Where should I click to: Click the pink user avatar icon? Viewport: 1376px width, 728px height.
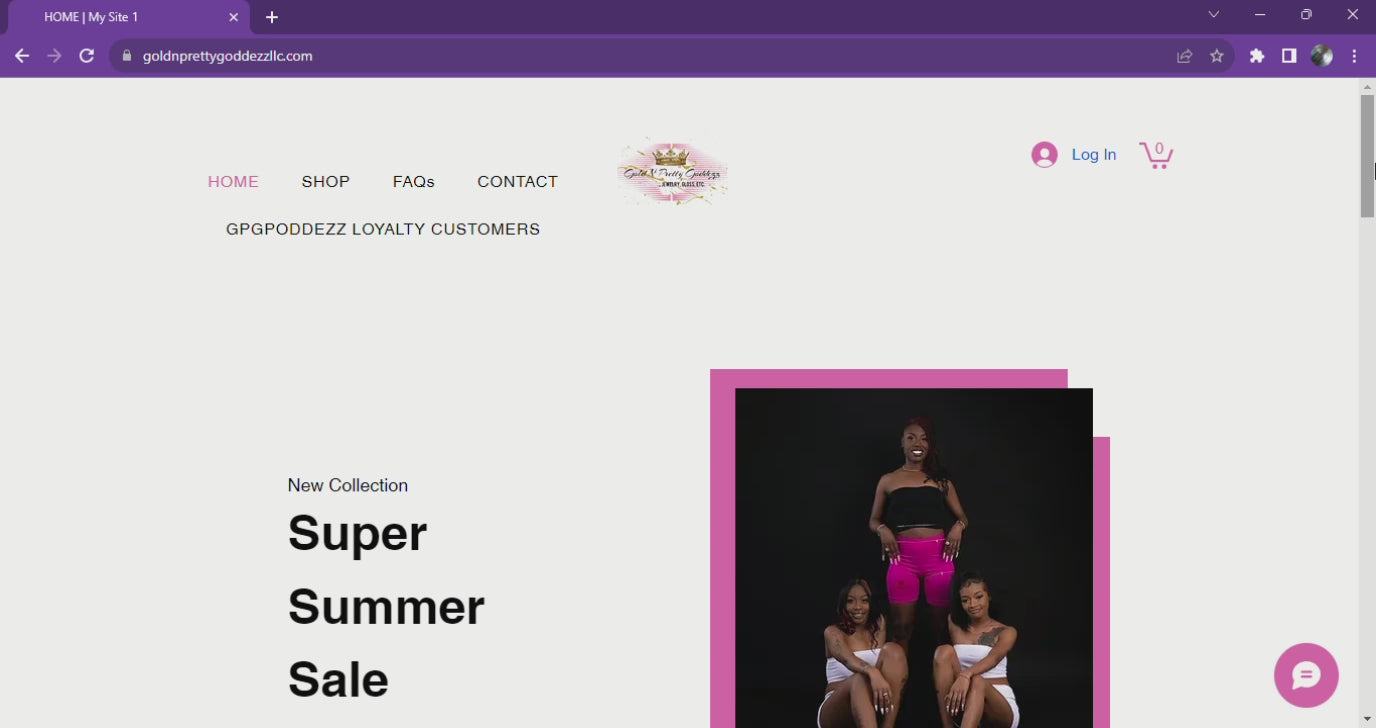point(1044,154)
